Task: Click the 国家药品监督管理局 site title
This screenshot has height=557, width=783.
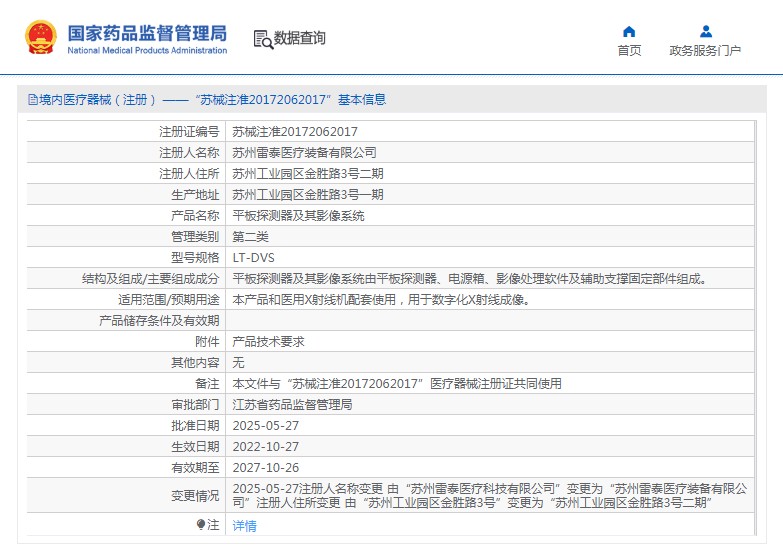Action: pyautogui.click(x=147, y=32)
